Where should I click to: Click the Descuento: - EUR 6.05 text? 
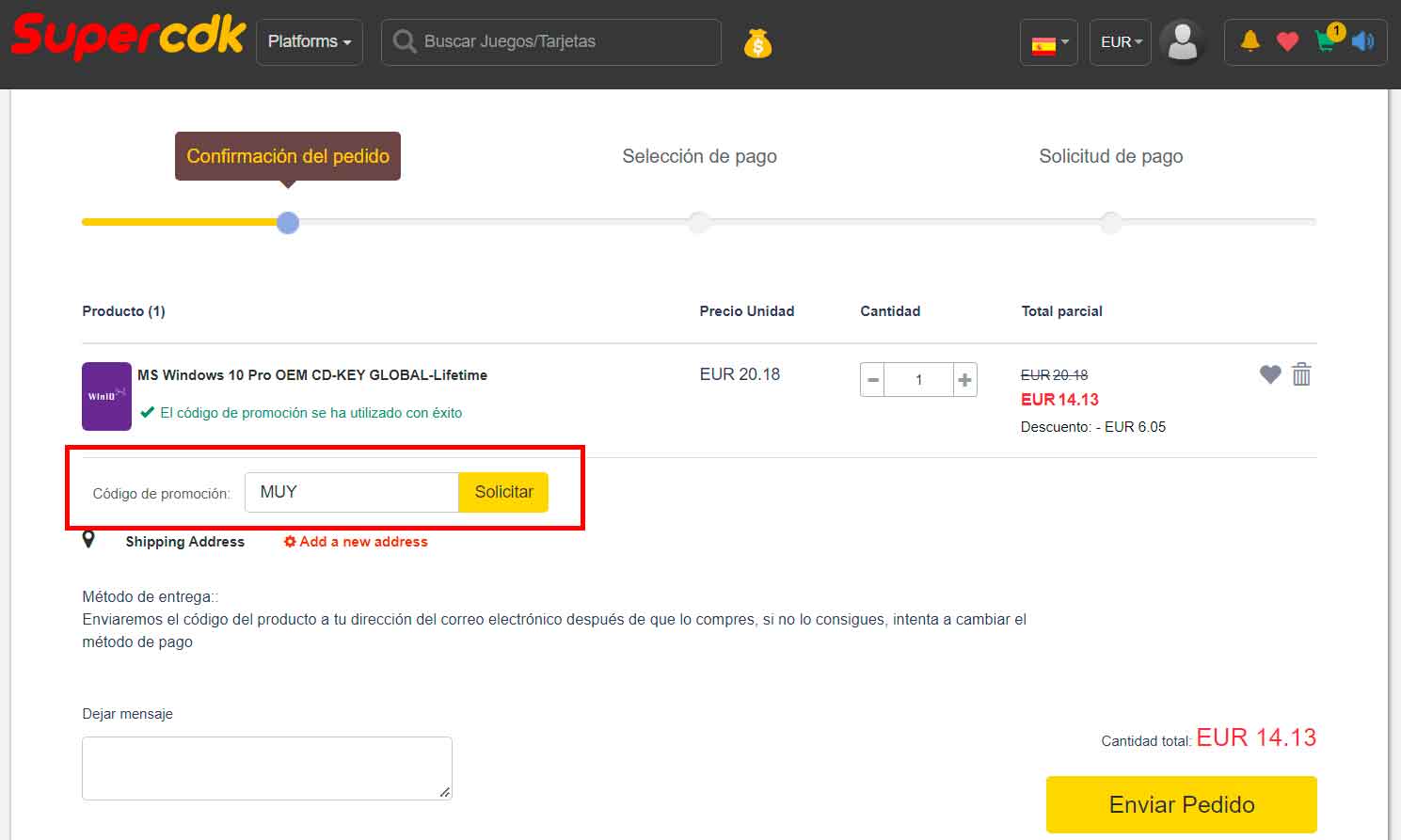click(x=1093, y=427)
